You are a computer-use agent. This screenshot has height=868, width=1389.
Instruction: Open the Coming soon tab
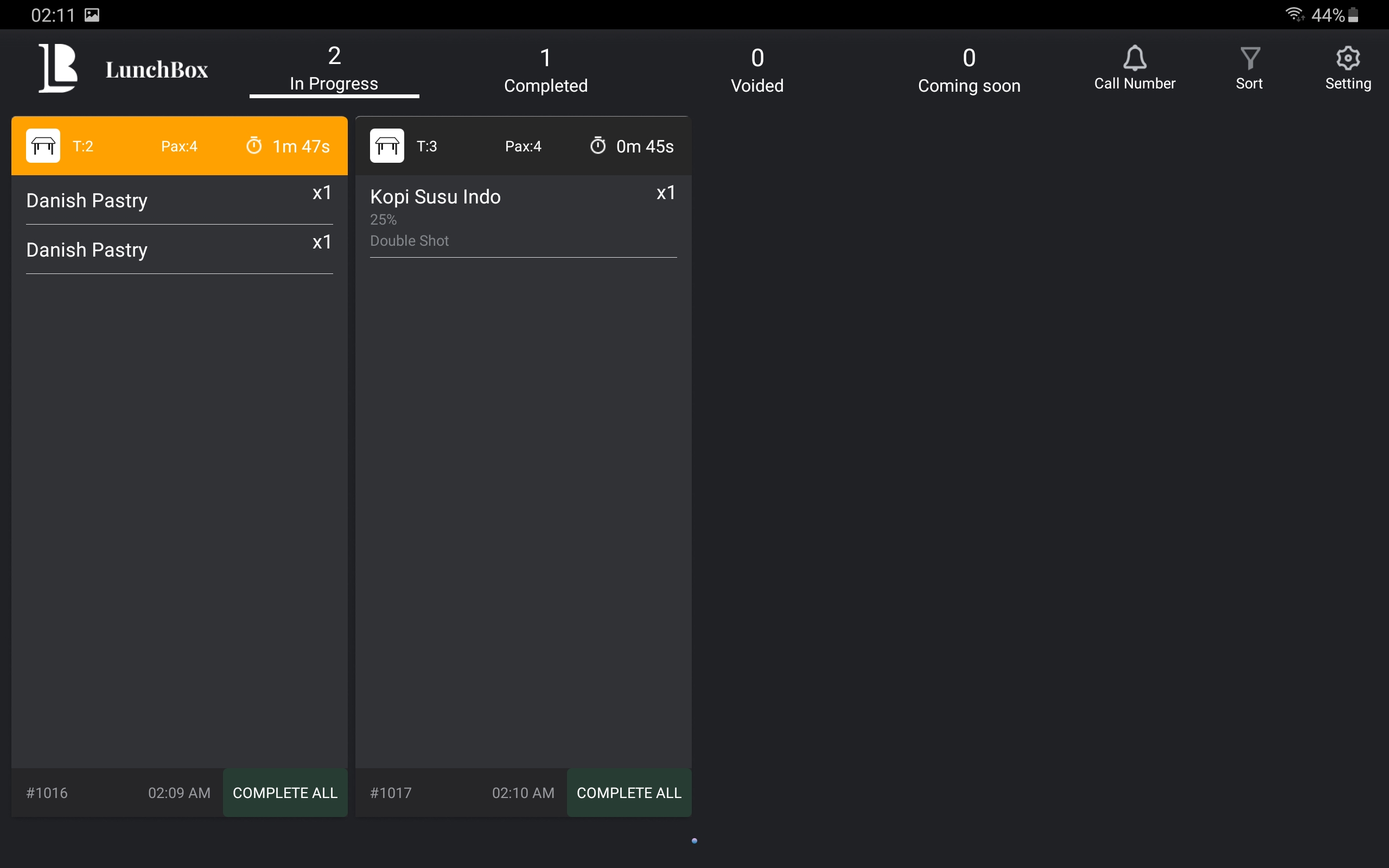point(969,70)
